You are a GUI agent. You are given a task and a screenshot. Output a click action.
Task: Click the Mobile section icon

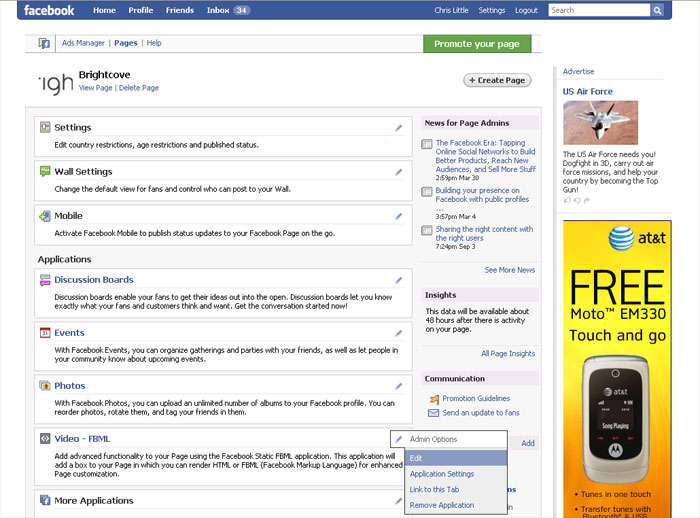point(45,216)
